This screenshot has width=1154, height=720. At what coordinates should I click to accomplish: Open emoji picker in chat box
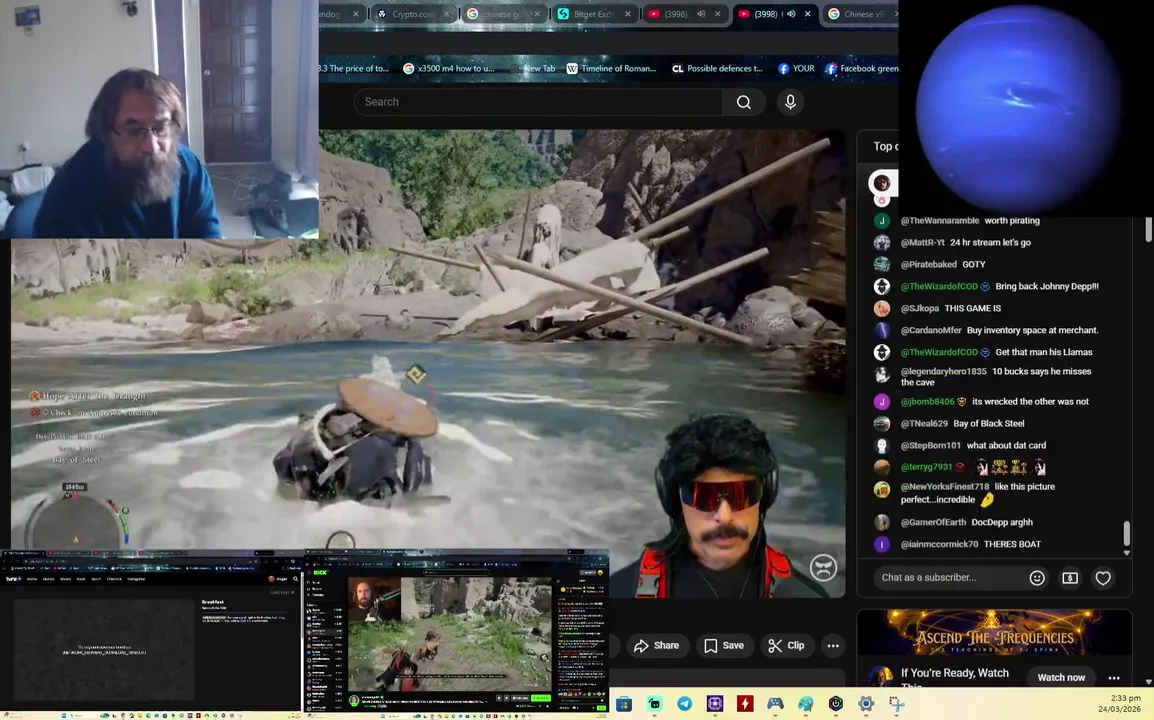tap(1037, 578)
